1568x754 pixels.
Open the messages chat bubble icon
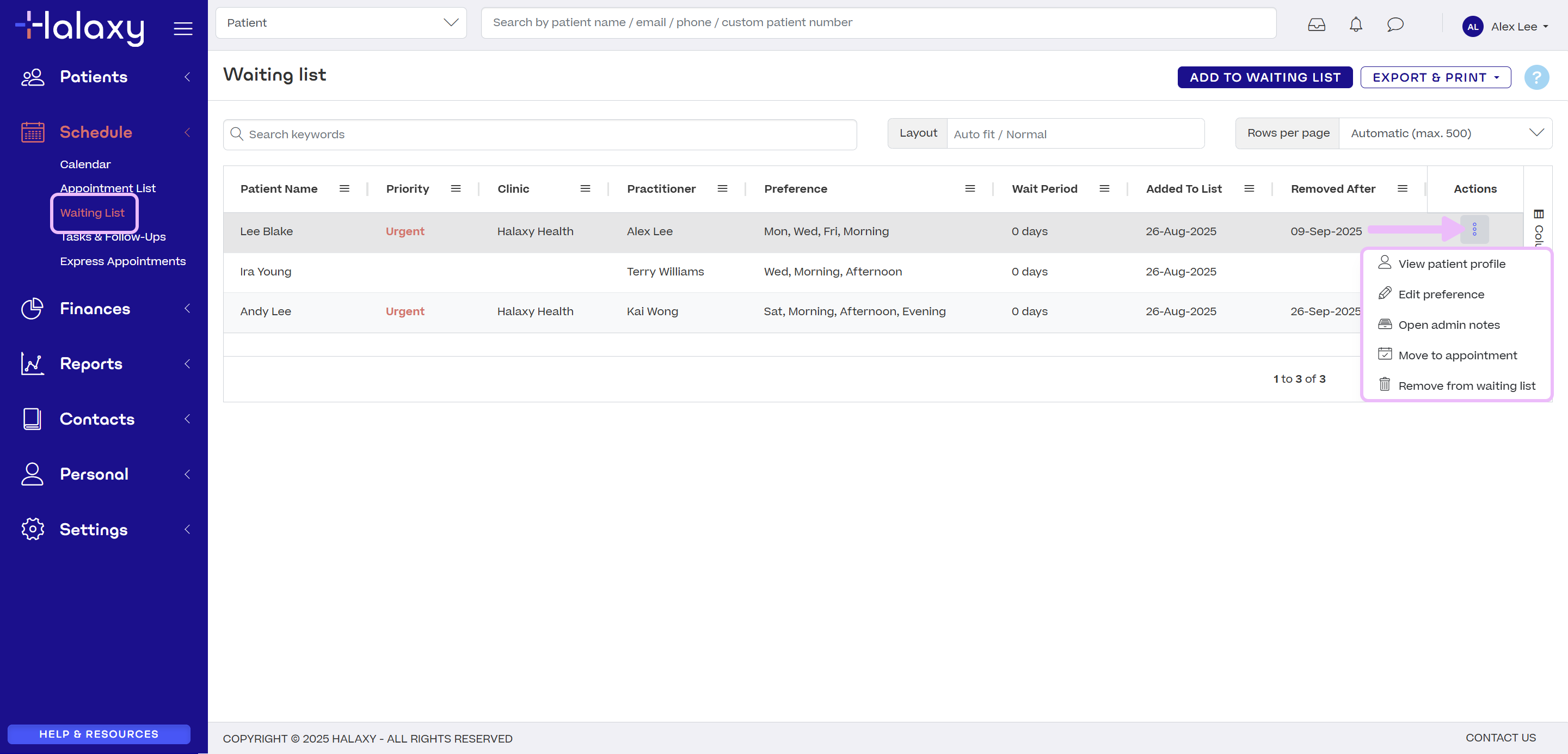coord(1395,25)
